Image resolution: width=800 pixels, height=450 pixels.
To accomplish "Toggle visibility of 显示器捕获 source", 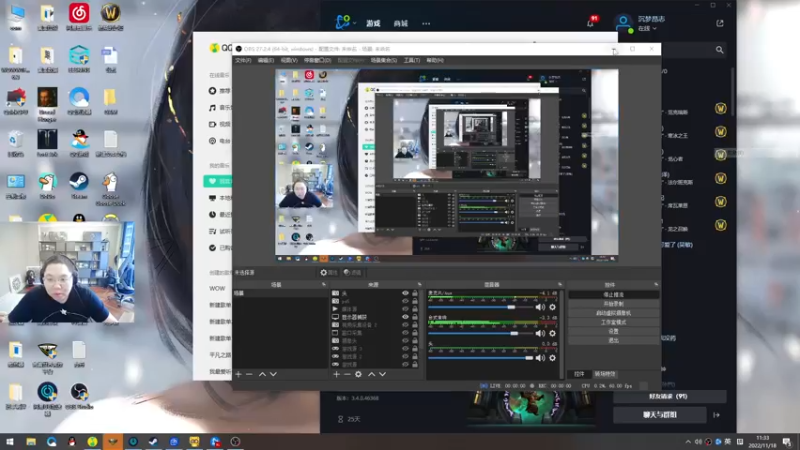I will pyautogui.click(x=406, y=317).
